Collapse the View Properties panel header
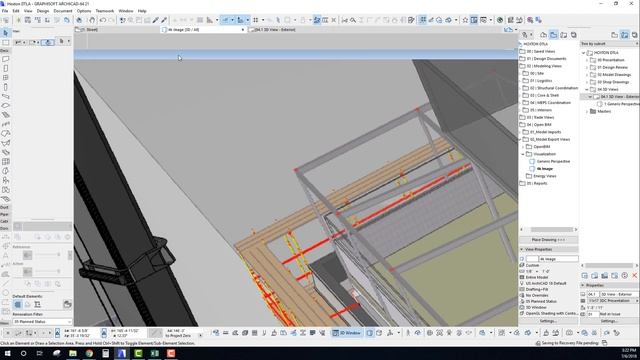 tap(549, 249)
